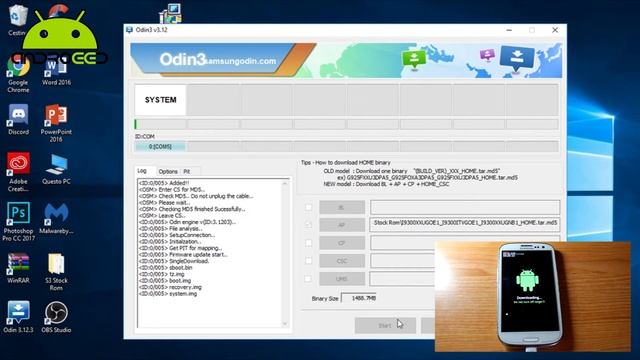Minimize the Odin3 window
Image resolution: width=640 pixels, height=360 pixels.
(x=509, y=30)
